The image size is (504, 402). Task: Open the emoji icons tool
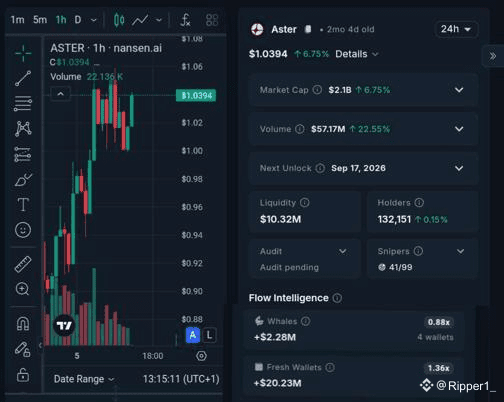coord(23,230)
